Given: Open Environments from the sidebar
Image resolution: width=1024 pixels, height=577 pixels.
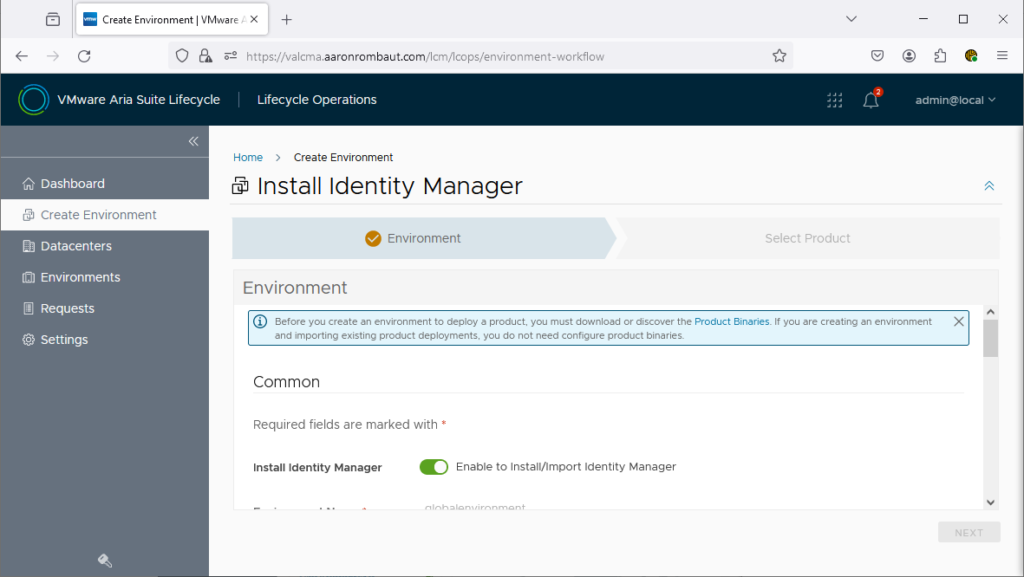Looking at the screenshot, I should pyautogui.click(x=80, y=277).
